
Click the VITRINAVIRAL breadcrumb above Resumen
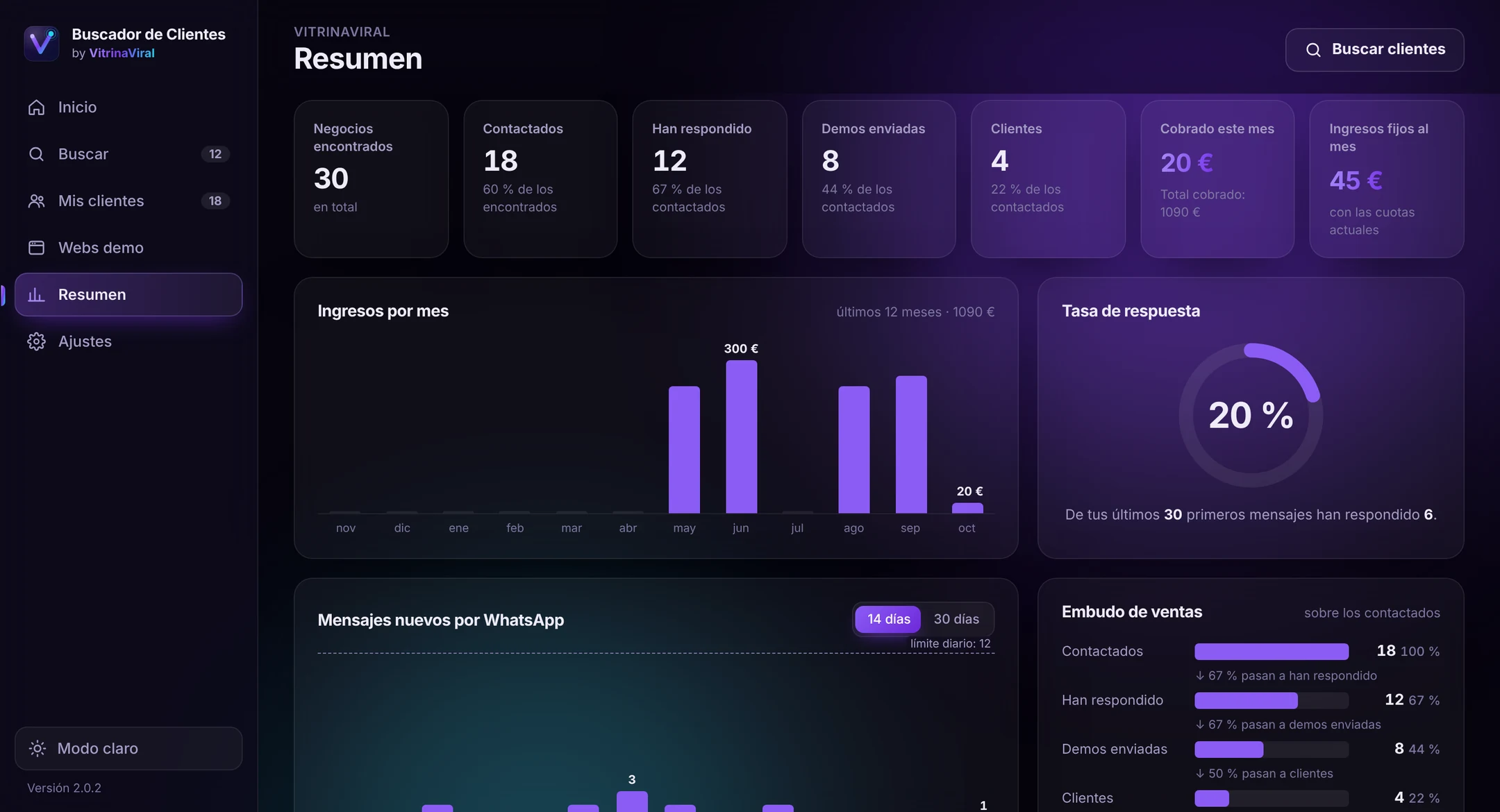click(342, 32)
